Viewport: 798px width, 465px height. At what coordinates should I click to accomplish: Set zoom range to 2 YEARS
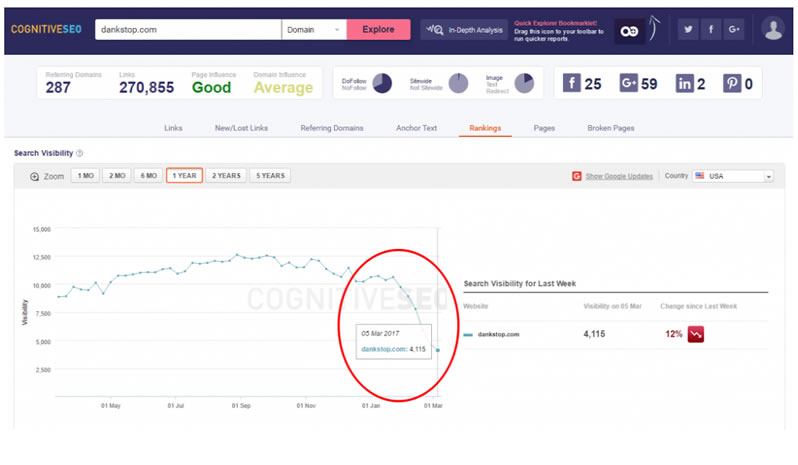[226, 176]
